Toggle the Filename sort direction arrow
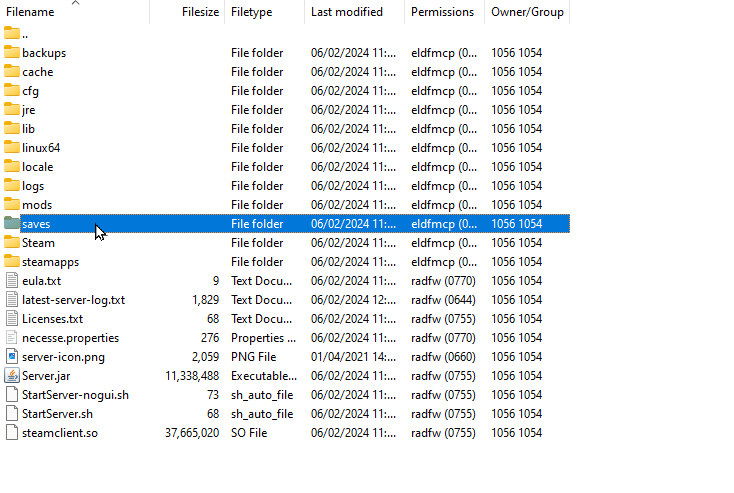This screenshot has width=734, height=493. 75,3
